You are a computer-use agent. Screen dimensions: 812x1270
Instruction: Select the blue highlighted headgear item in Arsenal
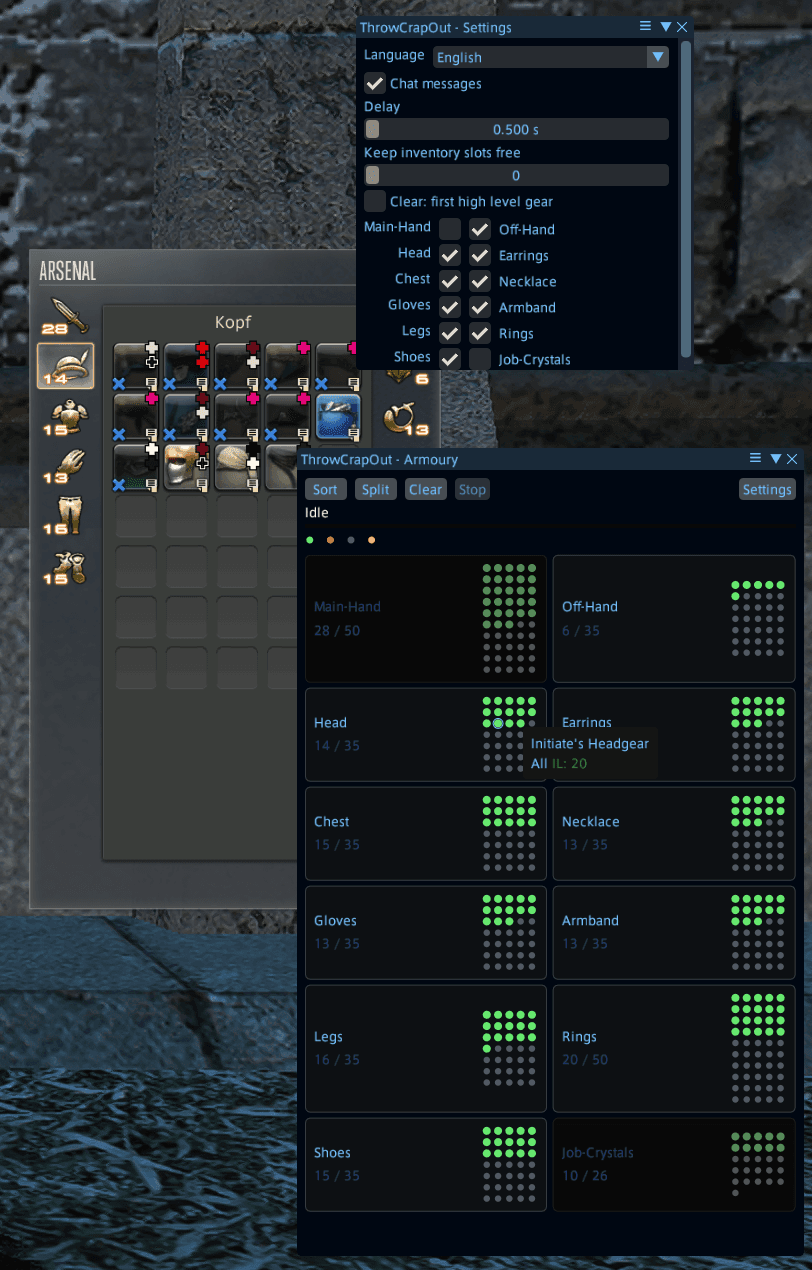pyautogui.click(x=338, y=416)
